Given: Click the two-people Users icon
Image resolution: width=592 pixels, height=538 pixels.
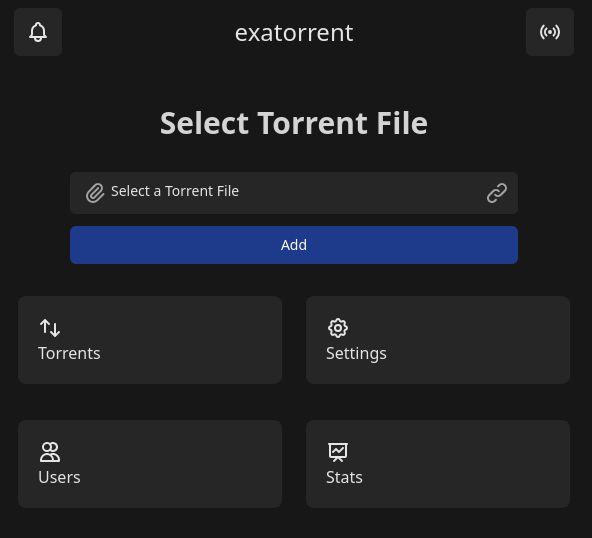Looking at the screenshot, I should [50, 452].
